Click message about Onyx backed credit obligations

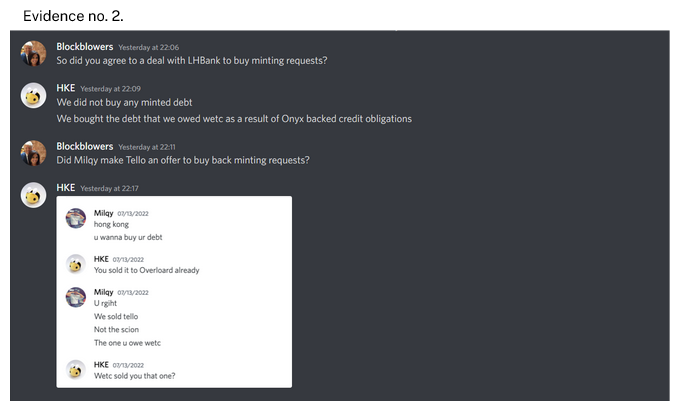coord(234,119)
